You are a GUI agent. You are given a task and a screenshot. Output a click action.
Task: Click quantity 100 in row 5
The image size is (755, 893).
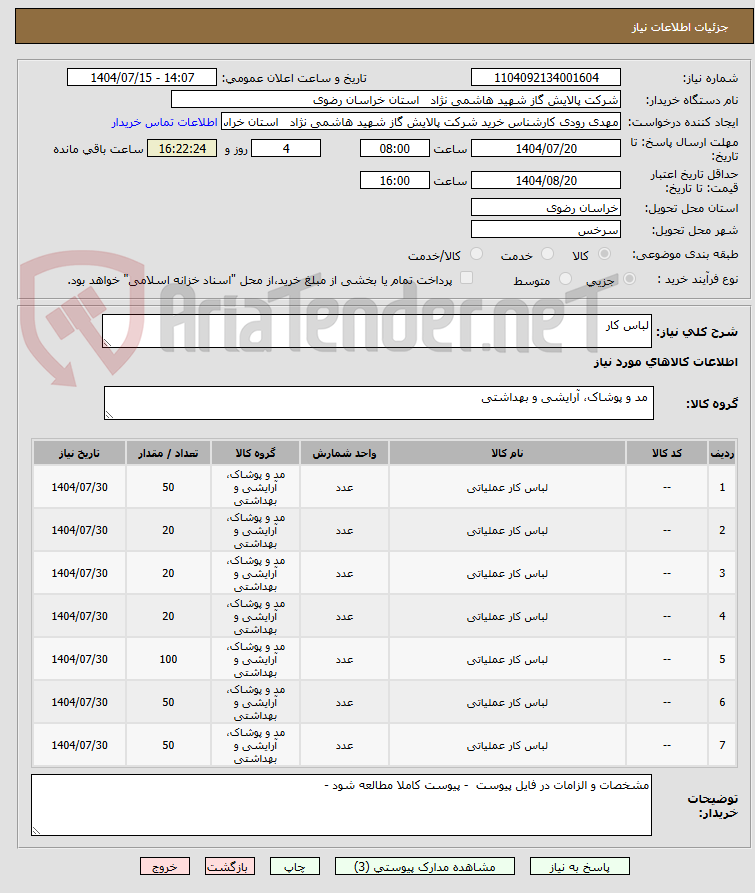168,659
